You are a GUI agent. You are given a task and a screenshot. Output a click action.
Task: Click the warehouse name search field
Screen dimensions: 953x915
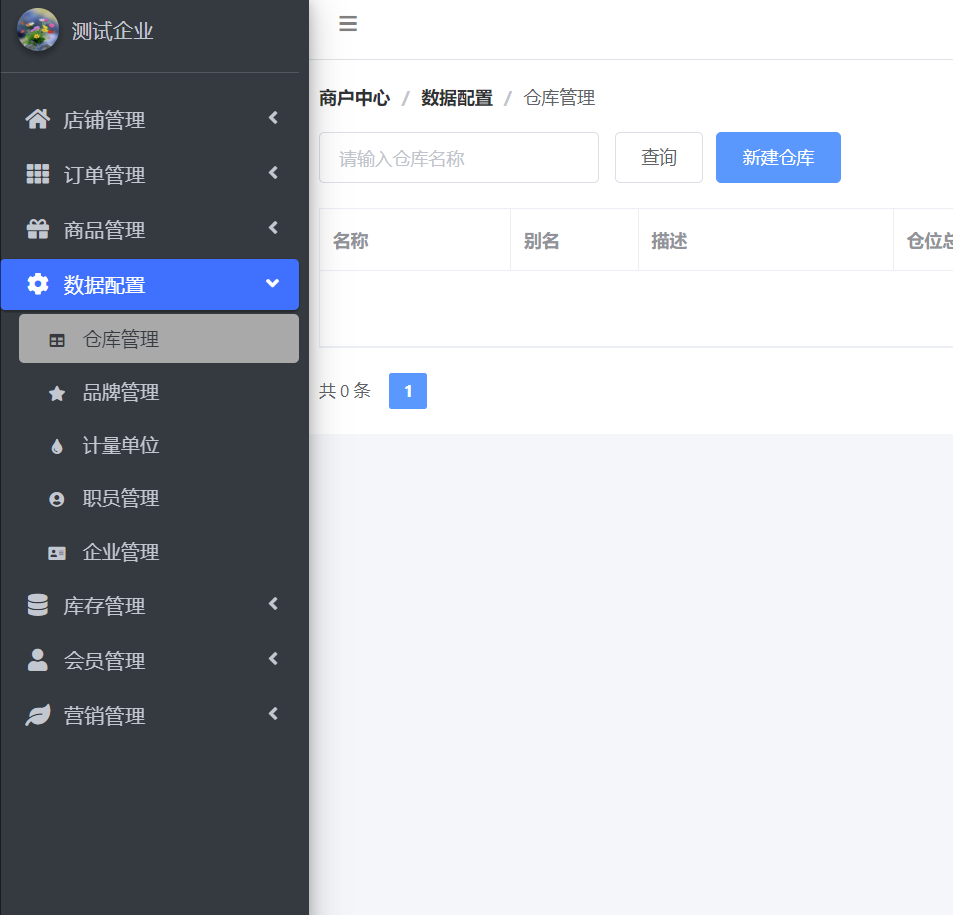coord(458,158)
